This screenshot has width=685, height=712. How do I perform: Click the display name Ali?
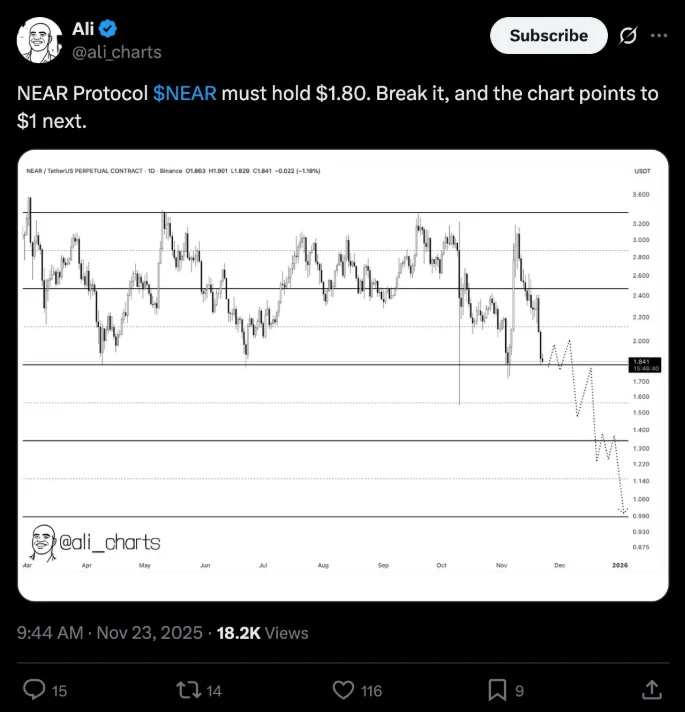(83, 28)
